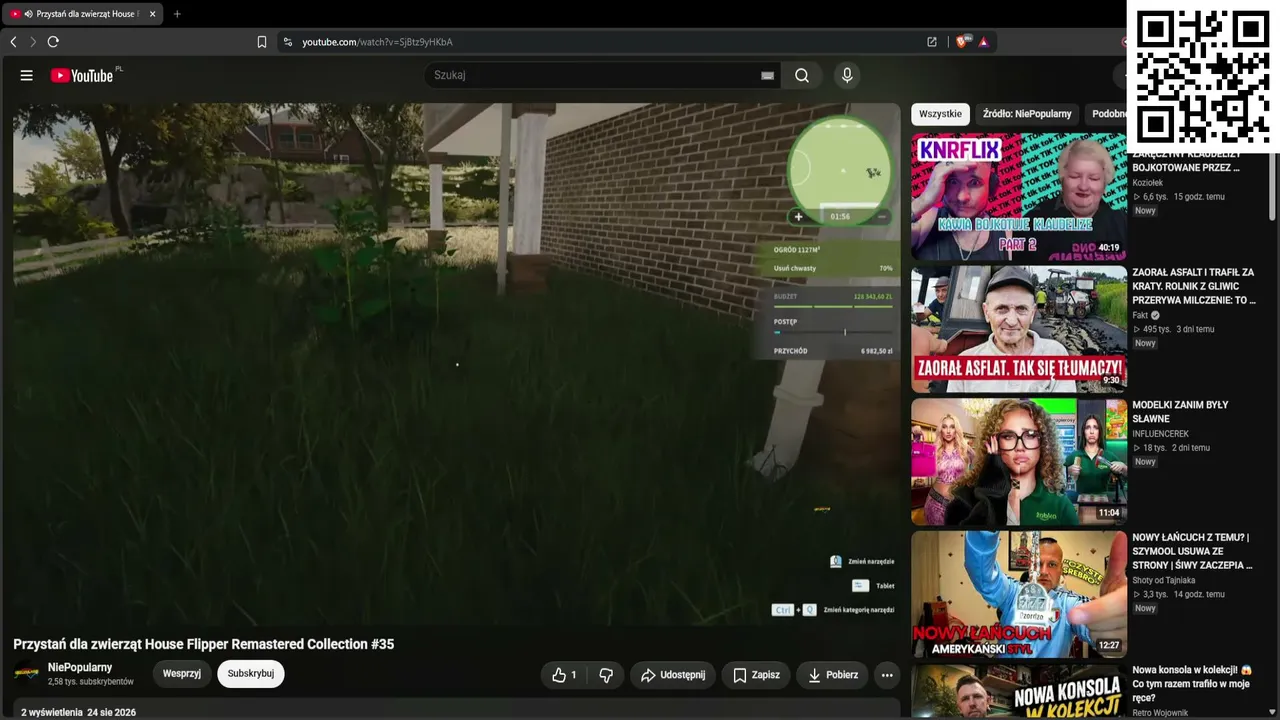The width and height of the screenshot is (1280, 720).
Task: Share the video via Udostępnij
Action: pyautogui.click(x=673, y=675)
